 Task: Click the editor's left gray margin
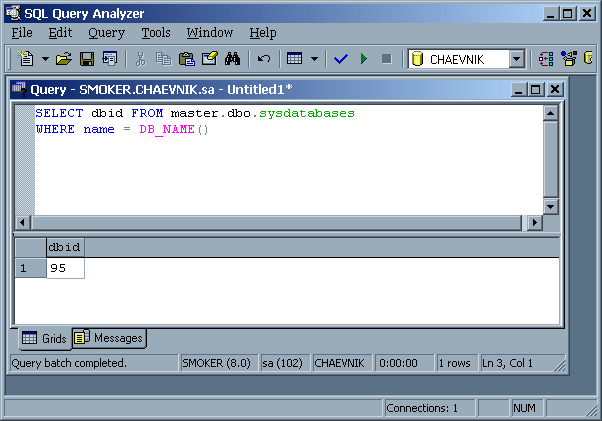click(x=25, y=160)
